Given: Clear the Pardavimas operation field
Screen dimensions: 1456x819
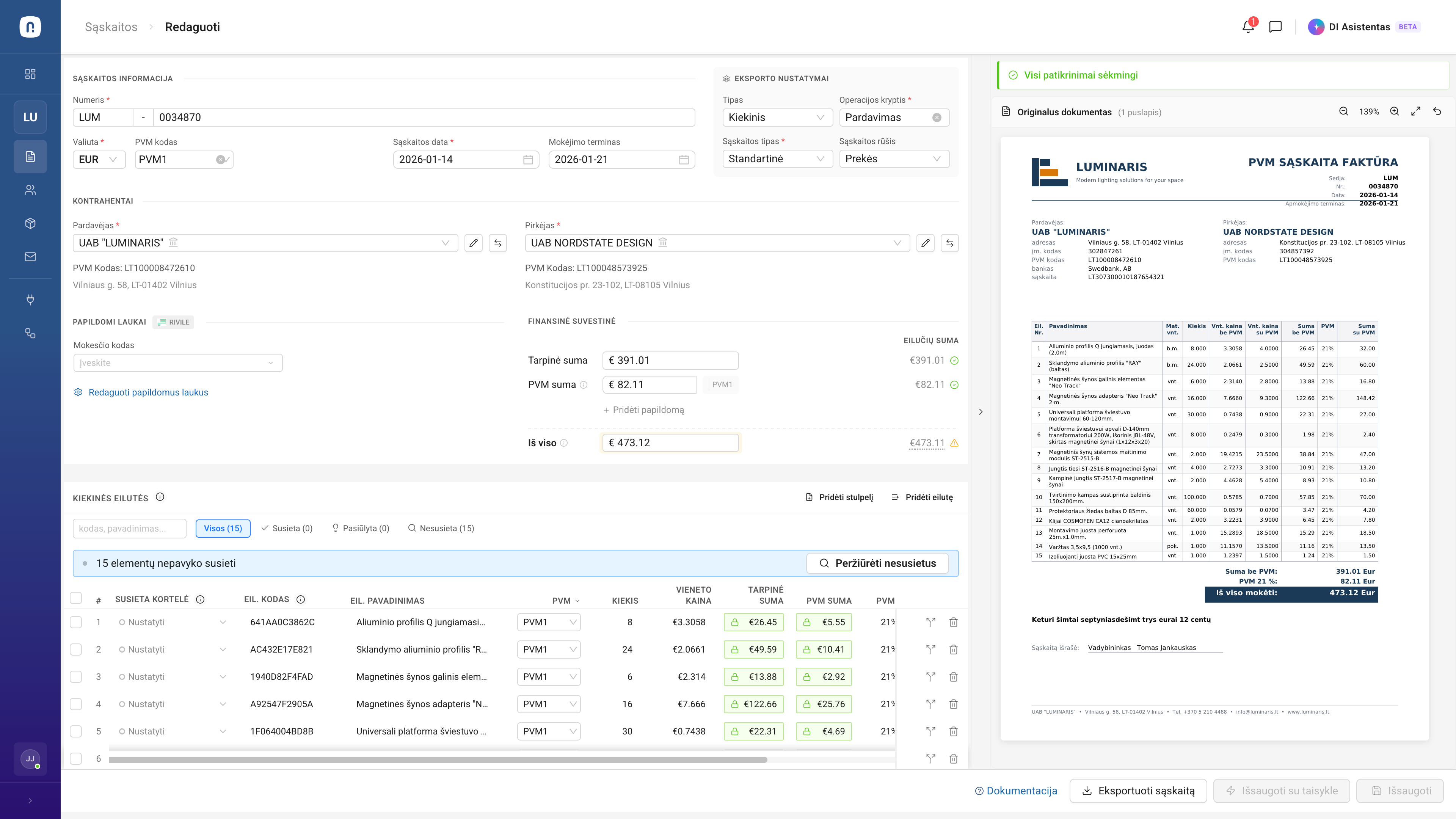Looking at the screenshot, I should (937, 118).
